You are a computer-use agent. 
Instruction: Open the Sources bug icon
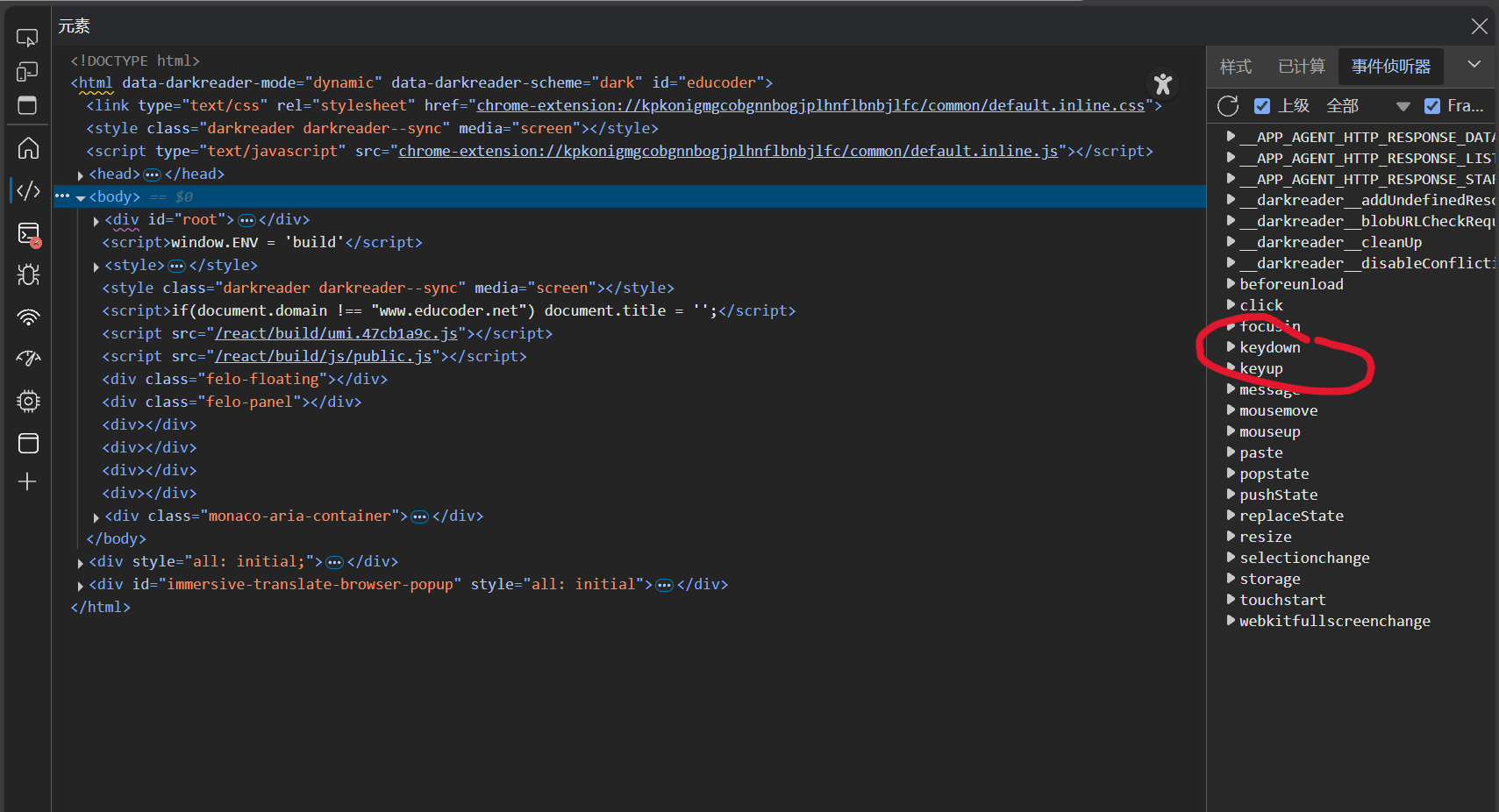click(28, 274)
